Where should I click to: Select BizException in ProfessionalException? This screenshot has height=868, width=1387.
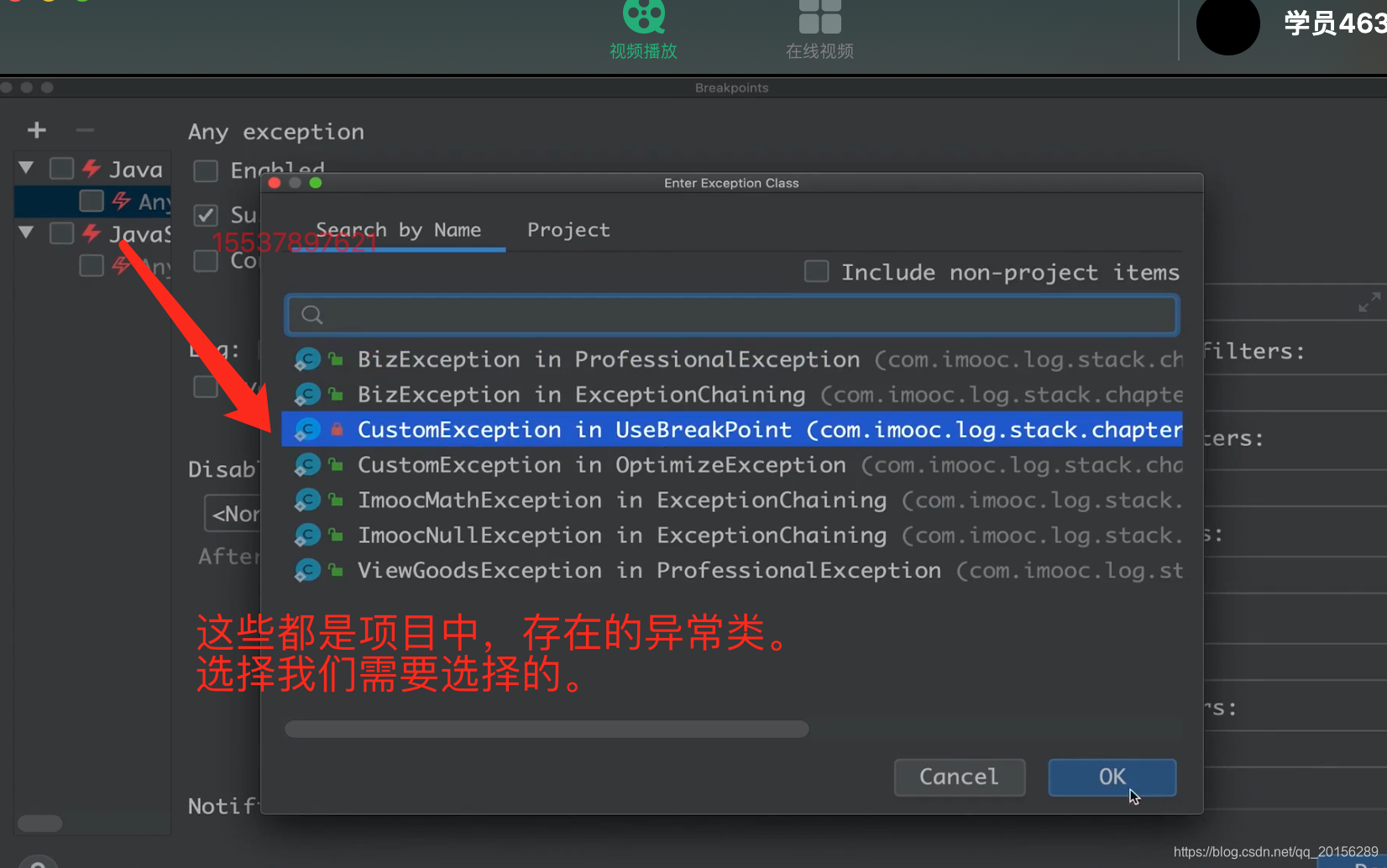(732, 359)
